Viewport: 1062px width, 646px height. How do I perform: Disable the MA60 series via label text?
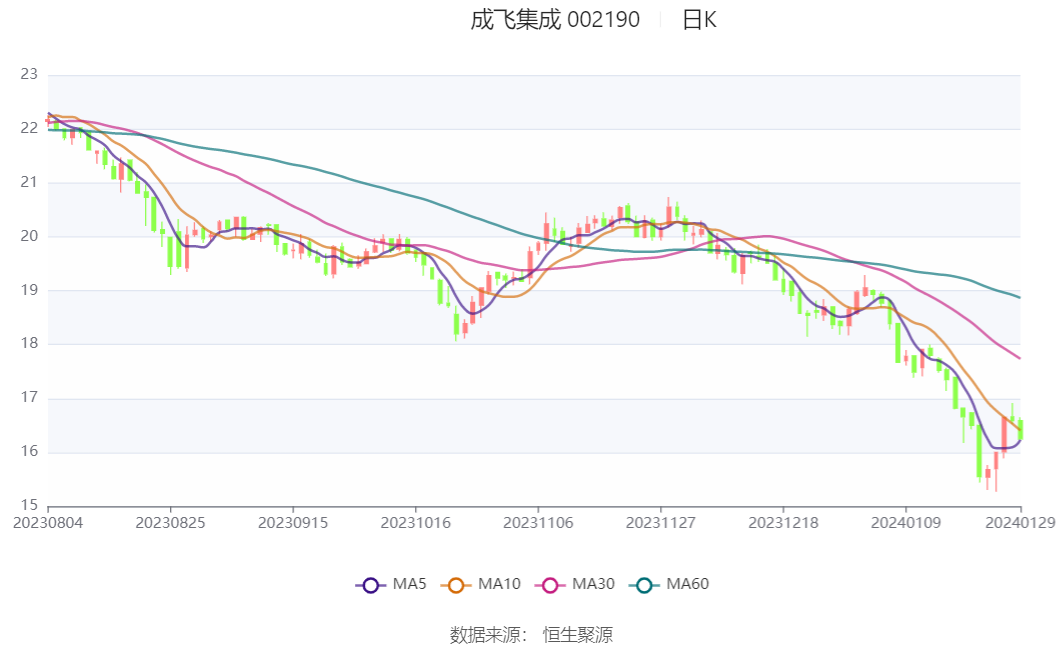(x=687, y=584)
